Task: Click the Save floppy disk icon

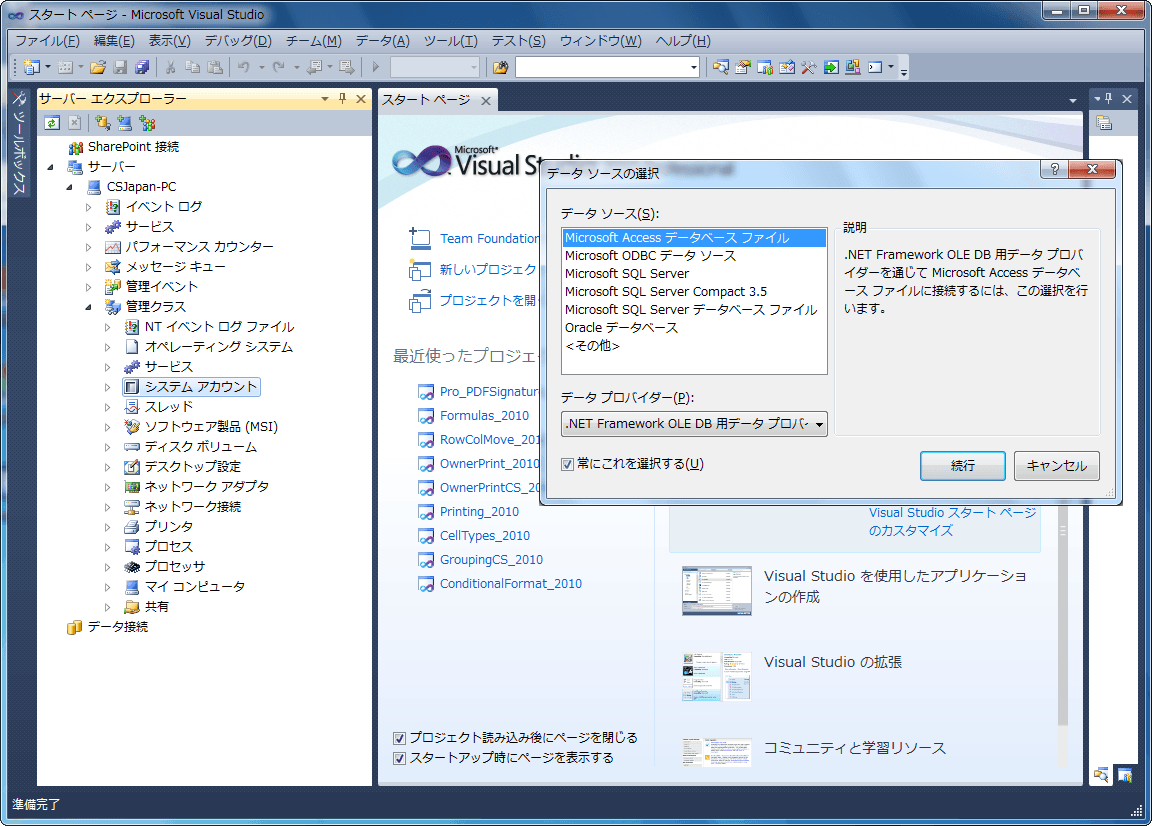Action: [x=120, y=68]
